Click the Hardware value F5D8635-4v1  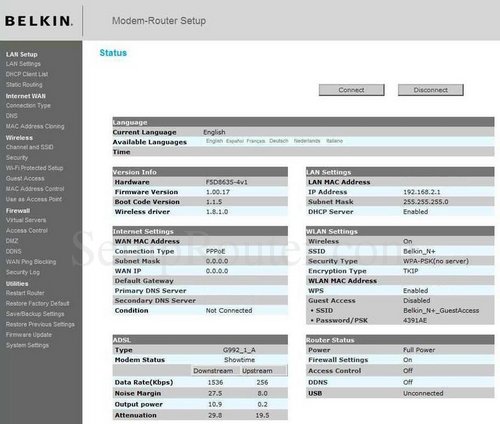[227, 182]
